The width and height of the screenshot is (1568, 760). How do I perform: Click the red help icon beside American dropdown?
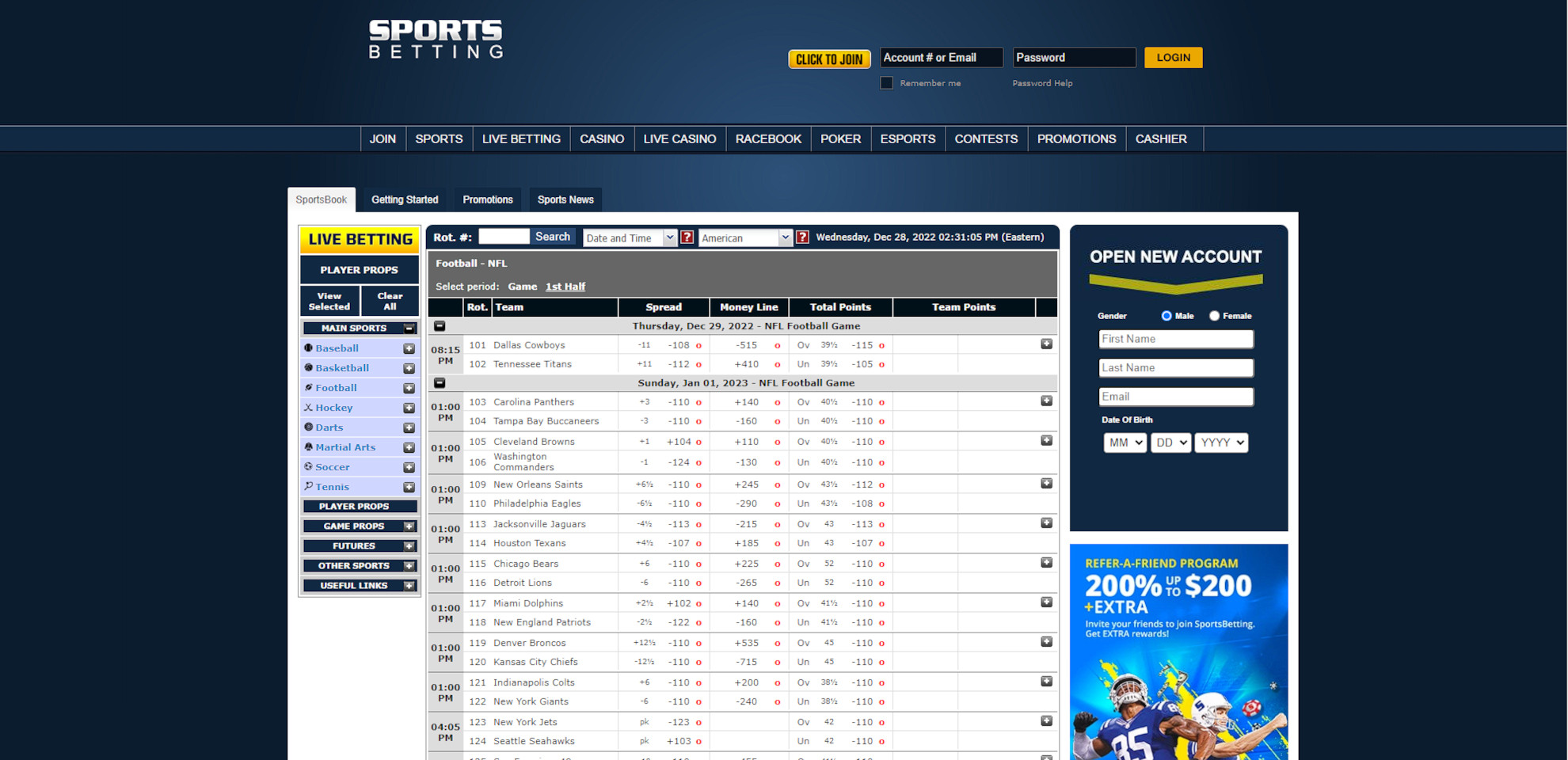[x=802, y=237]
